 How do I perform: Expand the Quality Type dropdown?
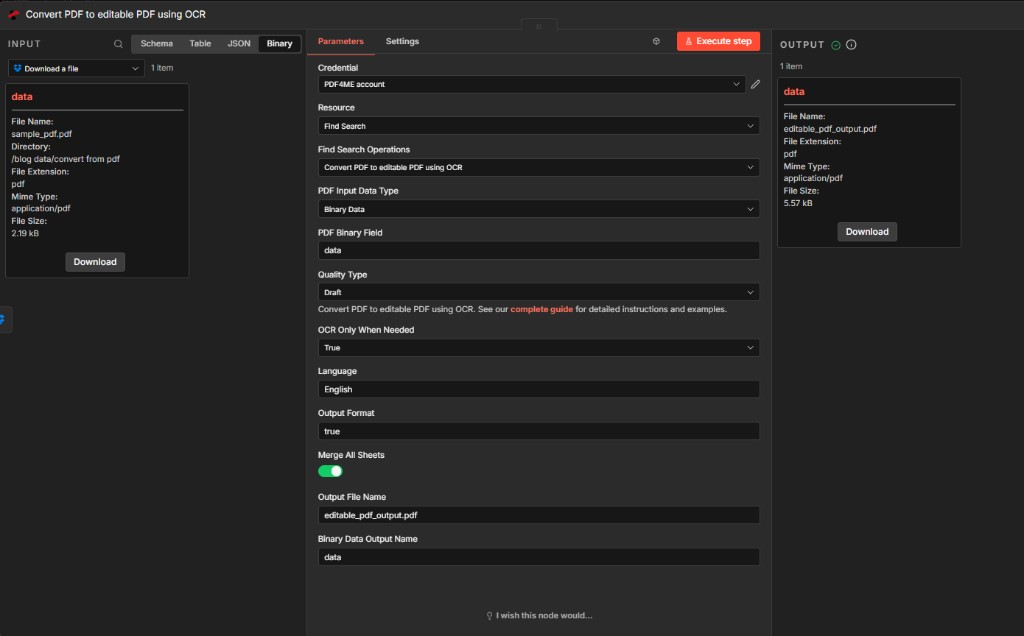point(538,292)
